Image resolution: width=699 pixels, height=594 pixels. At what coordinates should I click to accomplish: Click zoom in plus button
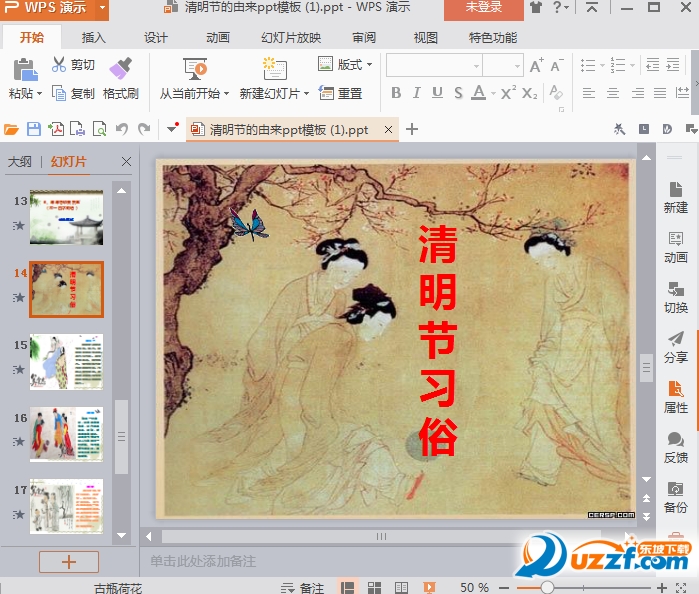click(662, 588)
